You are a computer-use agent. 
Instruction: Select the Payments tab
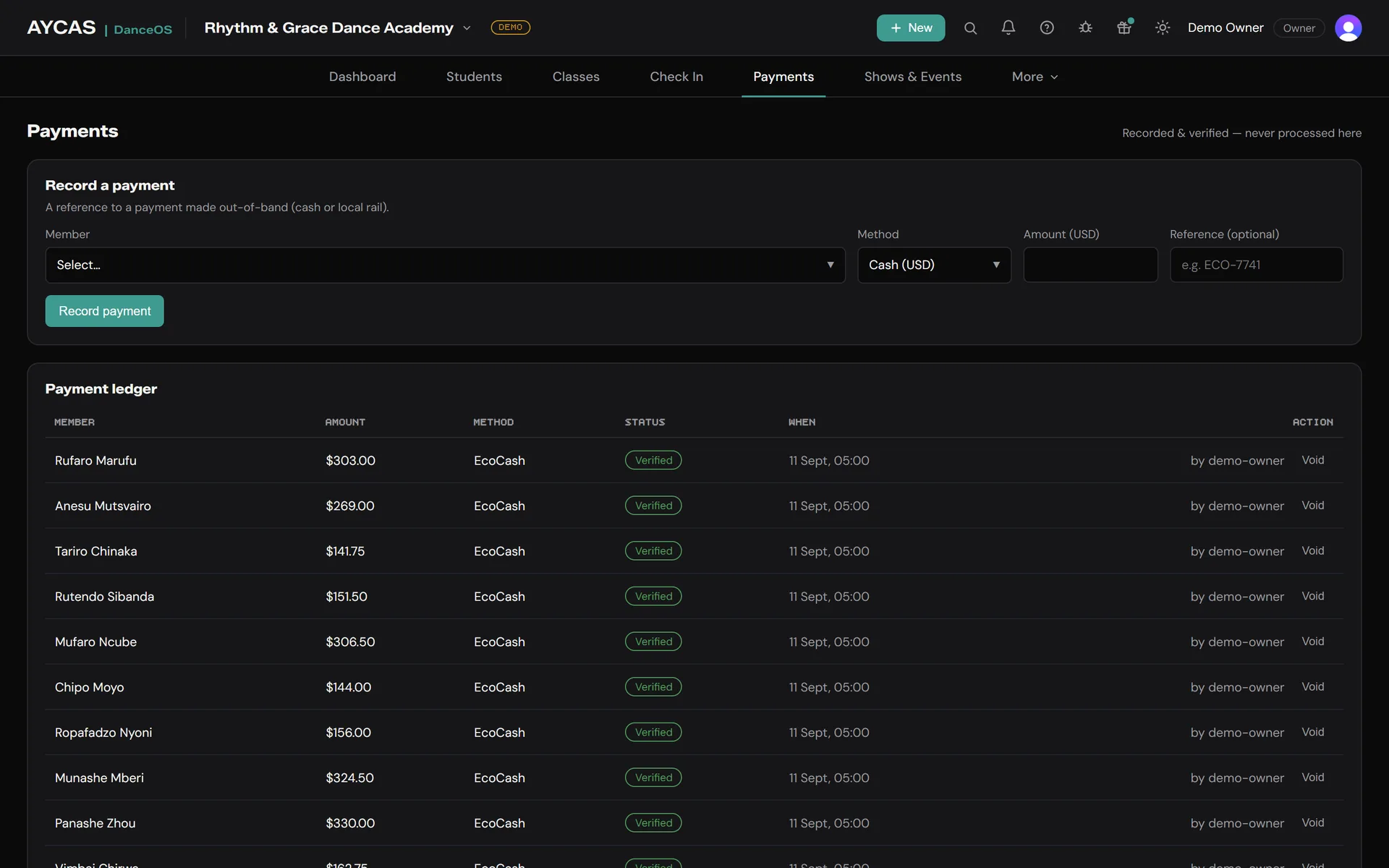point(783,77)
